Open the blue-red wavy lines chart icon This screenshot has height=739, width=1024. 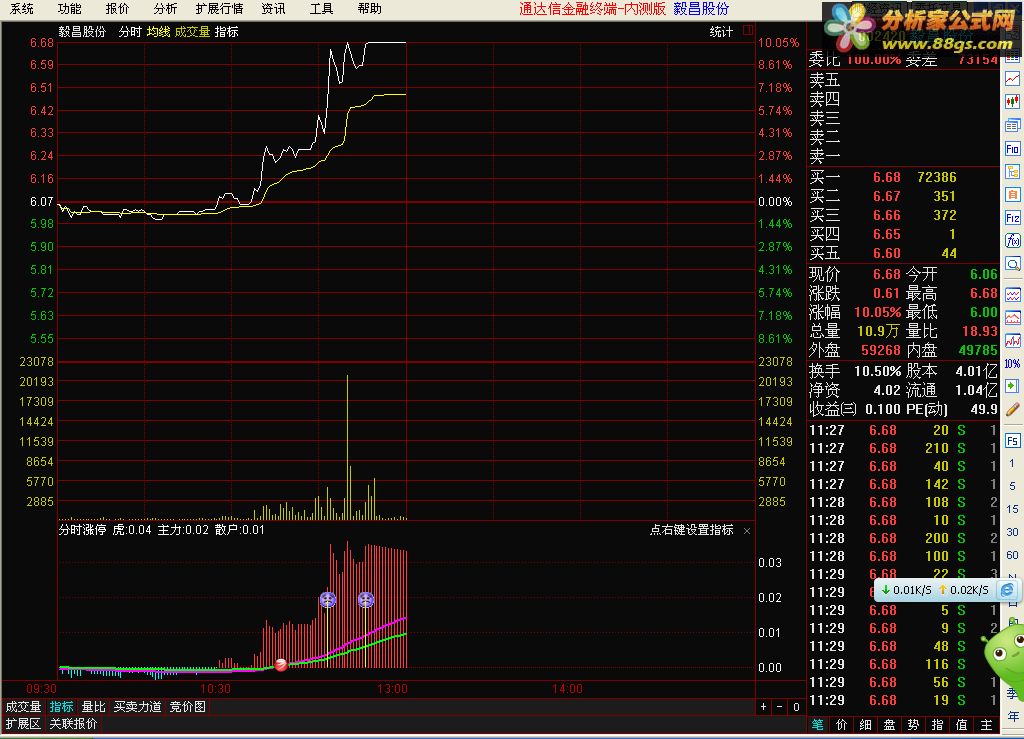[1012, 295]
